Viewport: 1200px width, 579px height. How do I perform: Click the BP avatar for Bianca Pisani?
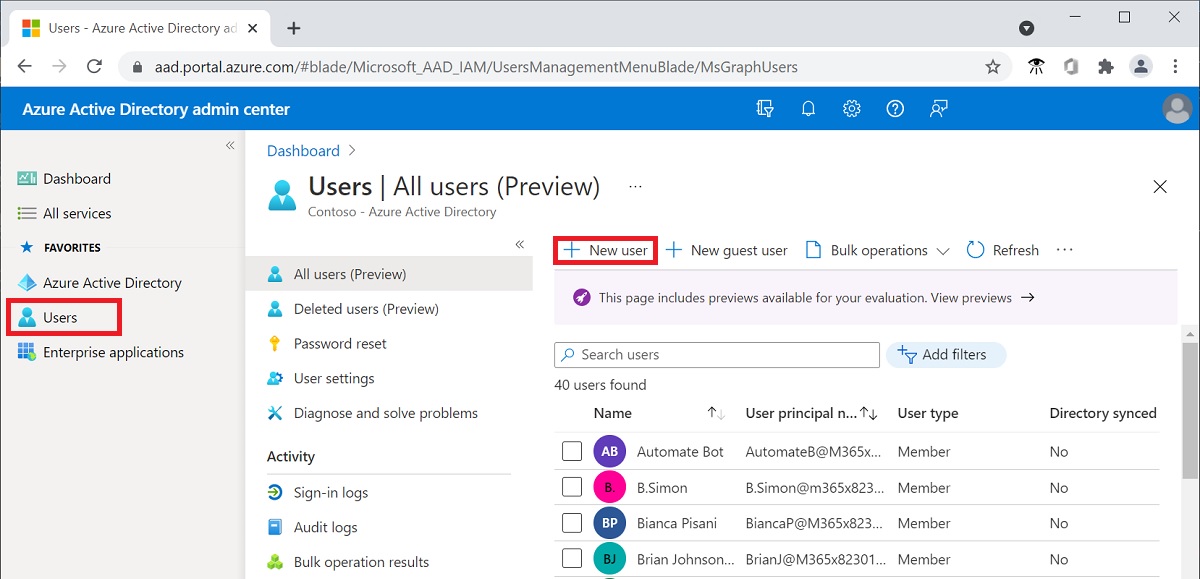(x=609, y=523)
